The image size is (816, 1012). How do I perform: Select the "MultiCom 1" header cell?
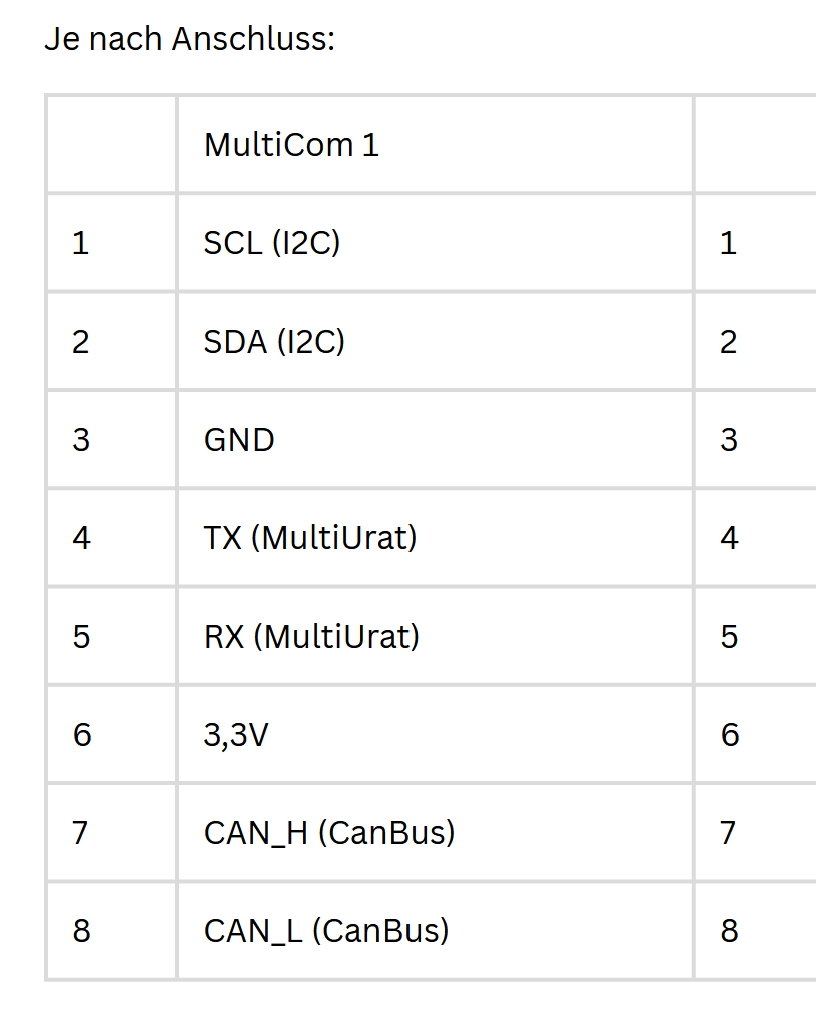click(x=291, y=145)
